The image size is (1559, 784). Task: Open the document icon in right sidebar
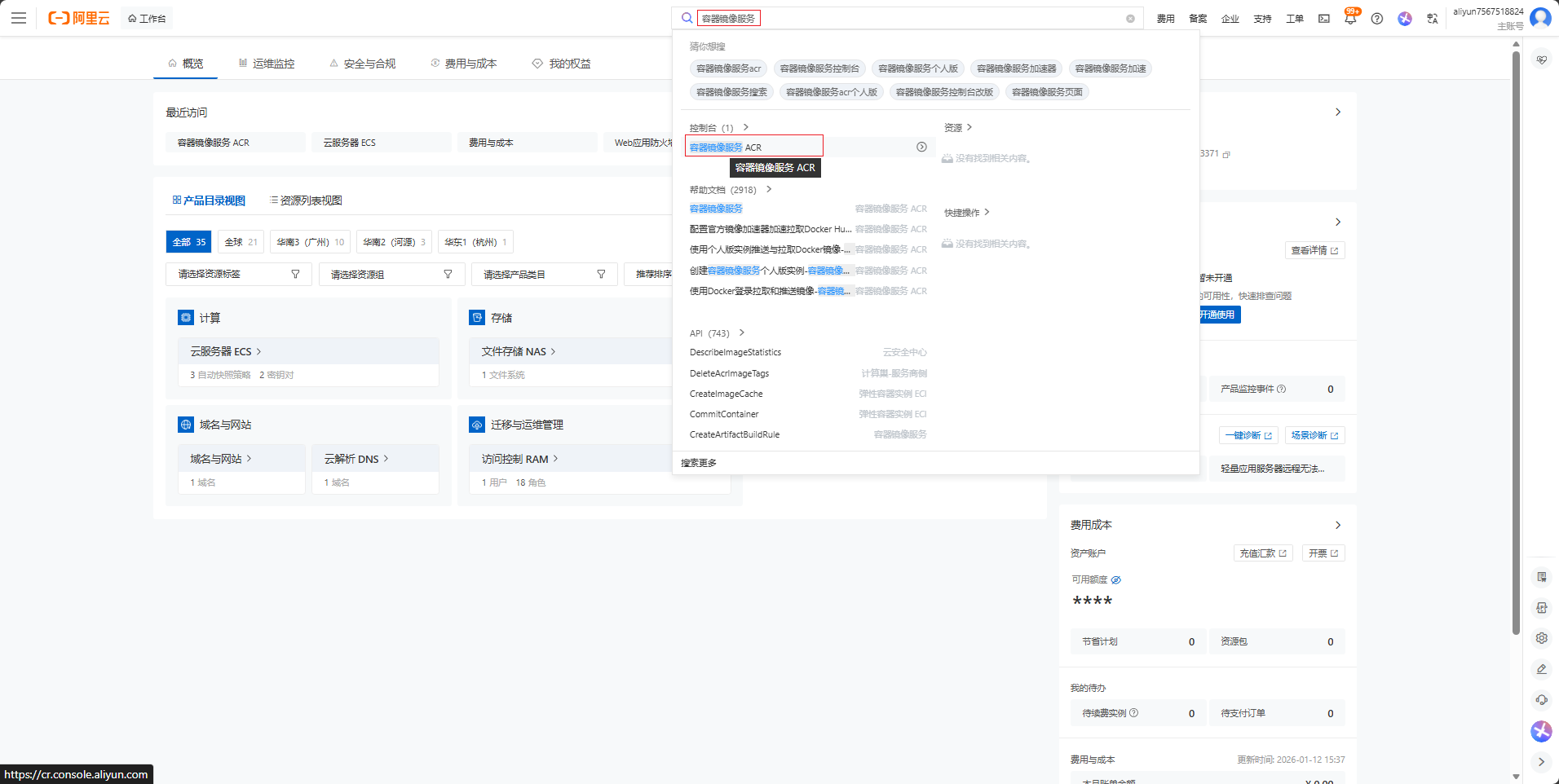(1542, 577)
